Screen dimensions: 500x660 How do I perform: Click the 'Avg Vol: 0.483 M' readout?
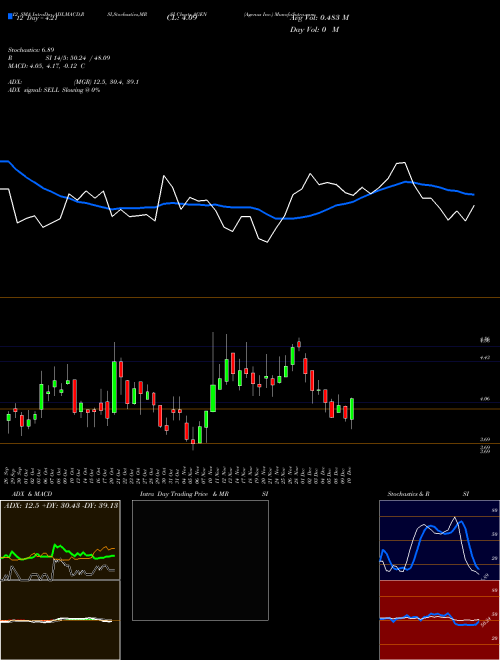tap(320, 18)
